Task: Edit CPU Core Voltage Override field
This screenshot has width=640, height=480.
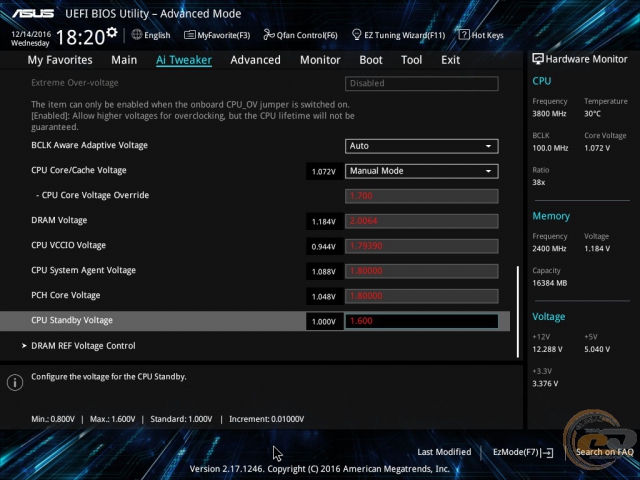Action: click(422, 196)
